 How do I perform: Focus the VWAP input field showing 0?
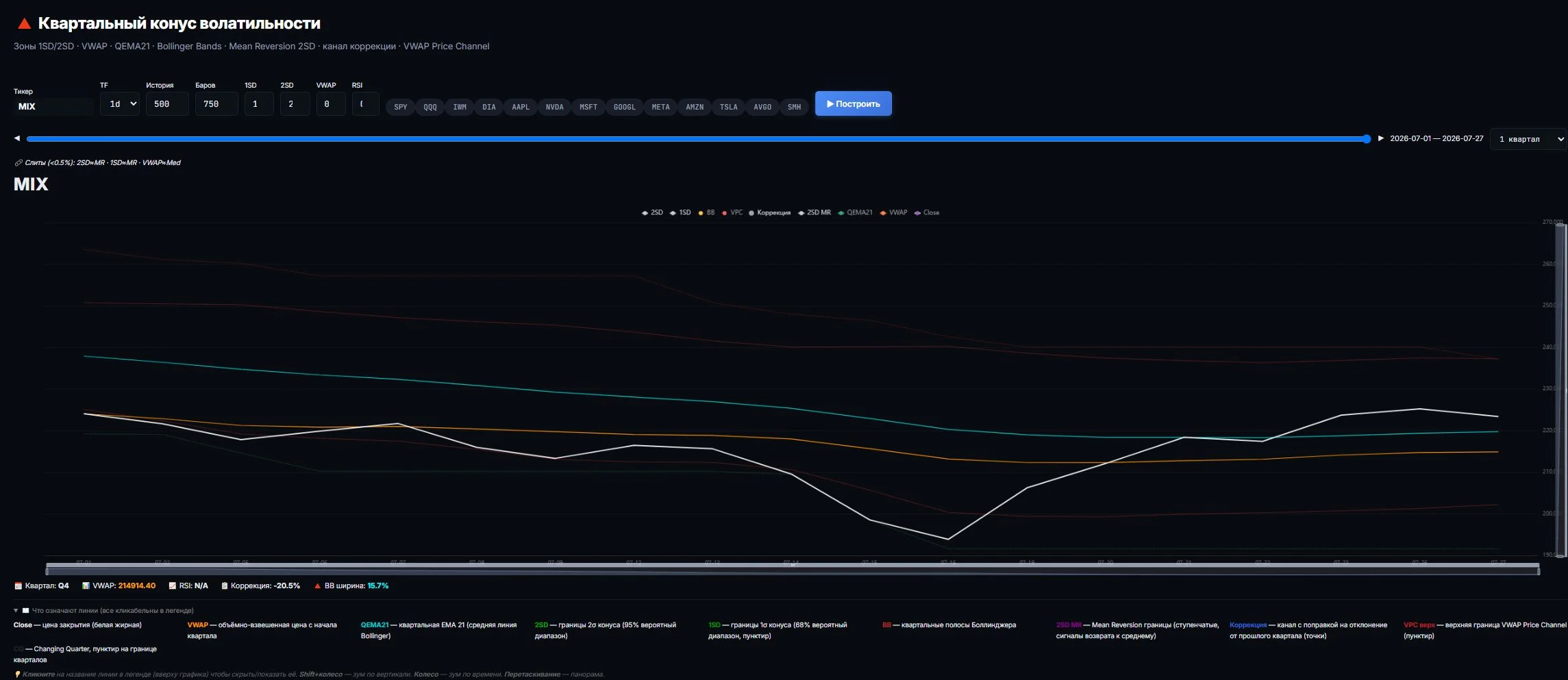pos(330,104)
